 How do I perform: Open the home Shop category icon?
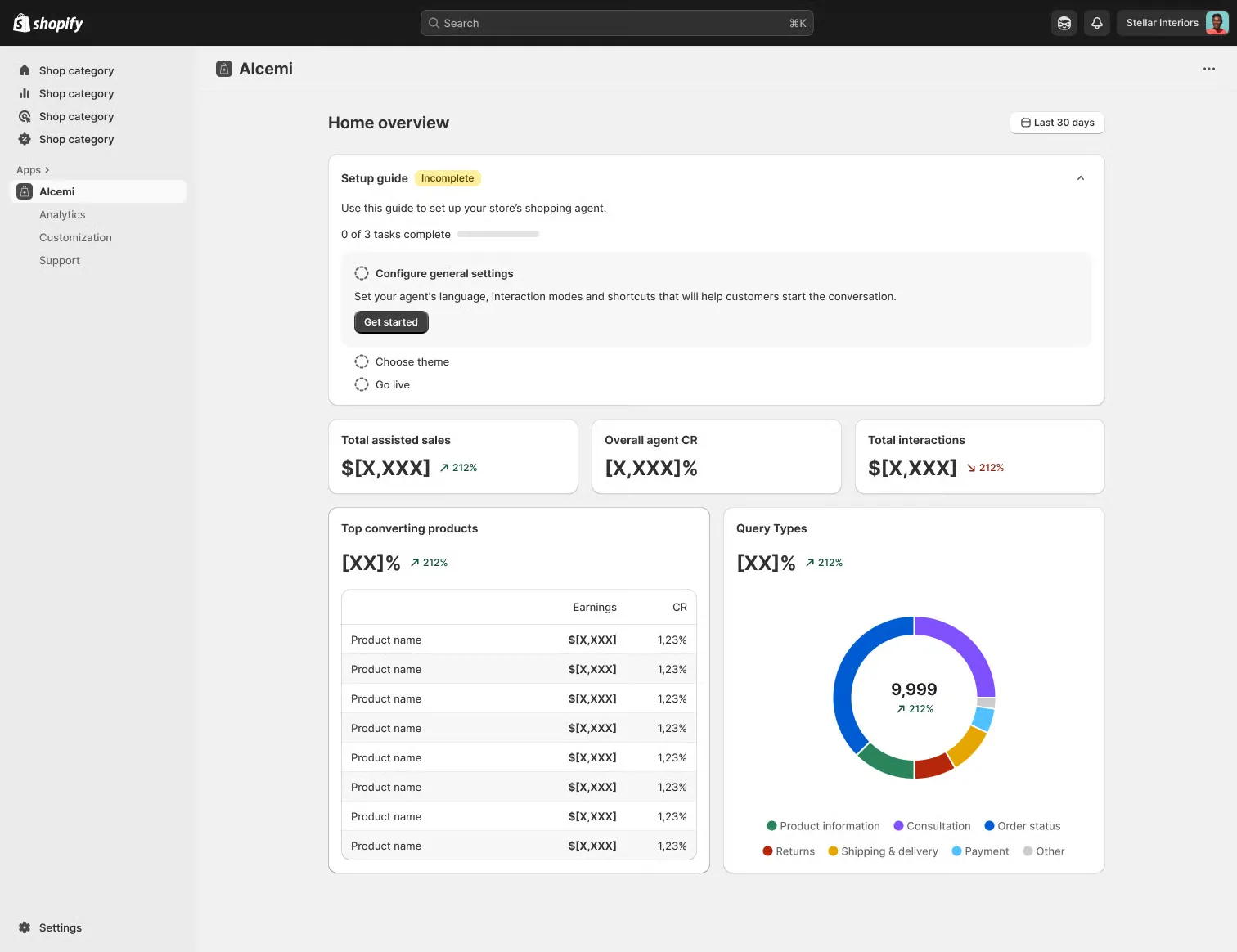click(x=25, y=70)
